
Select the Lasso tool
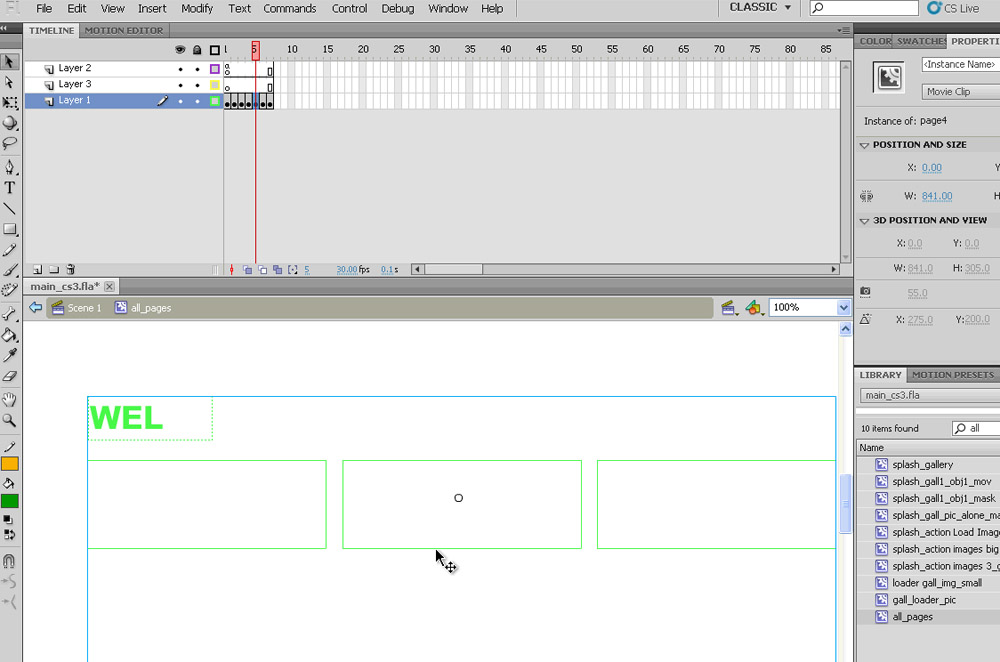point(10,143)
